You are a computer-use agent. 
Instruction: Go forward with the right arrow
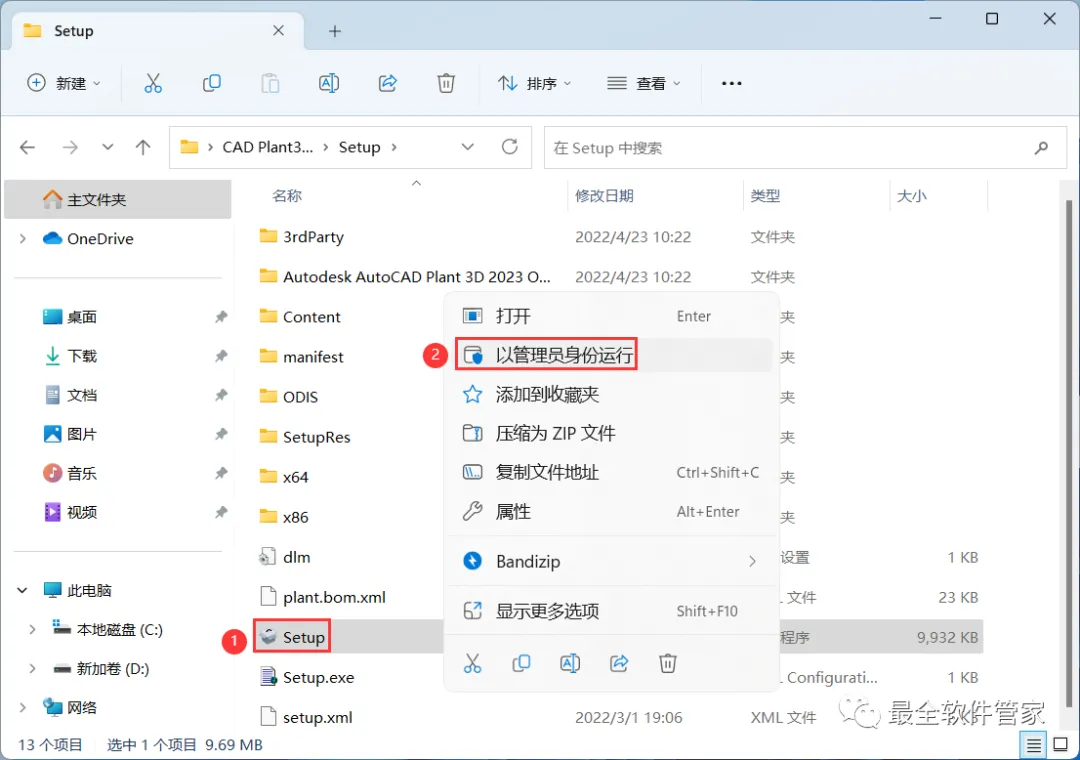70,147
